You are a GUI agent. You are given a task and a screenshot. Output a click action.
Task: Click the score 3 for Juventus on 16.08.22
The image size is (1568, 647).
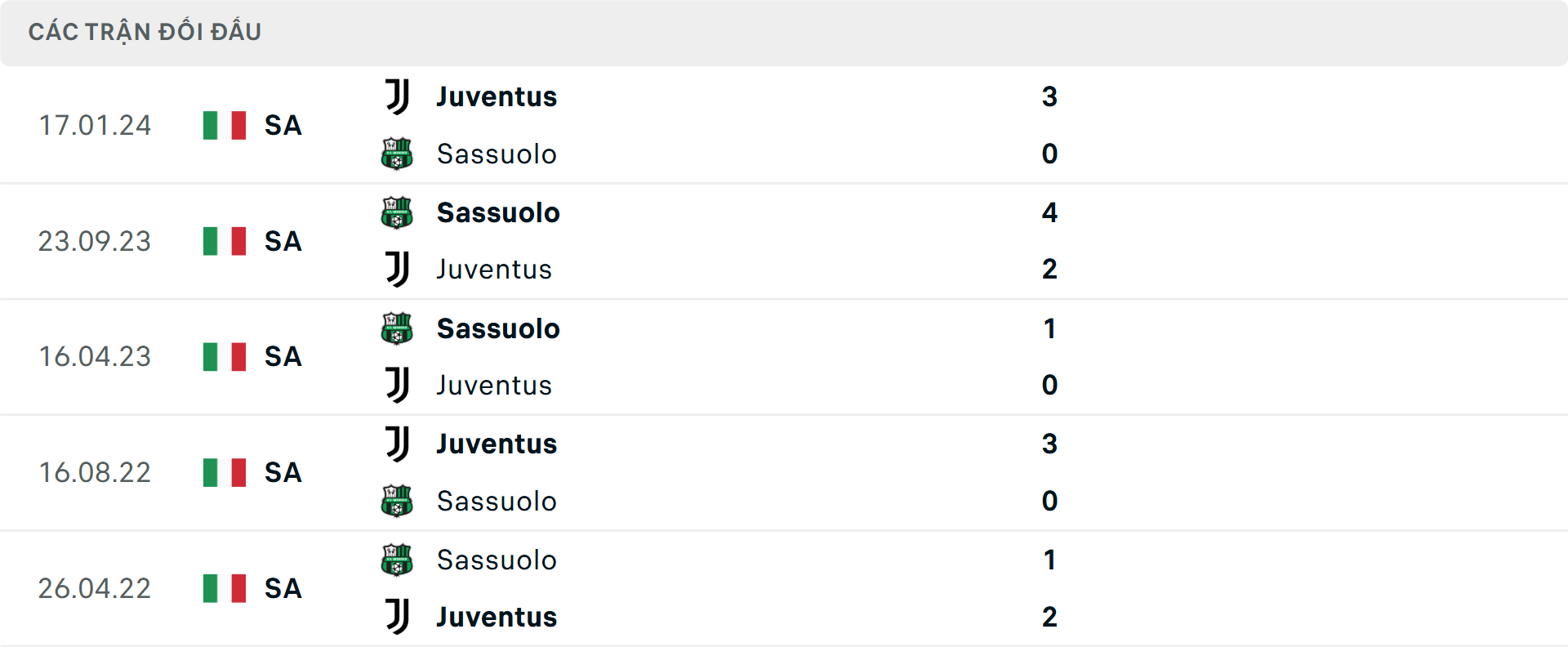tap(1051, 444)
